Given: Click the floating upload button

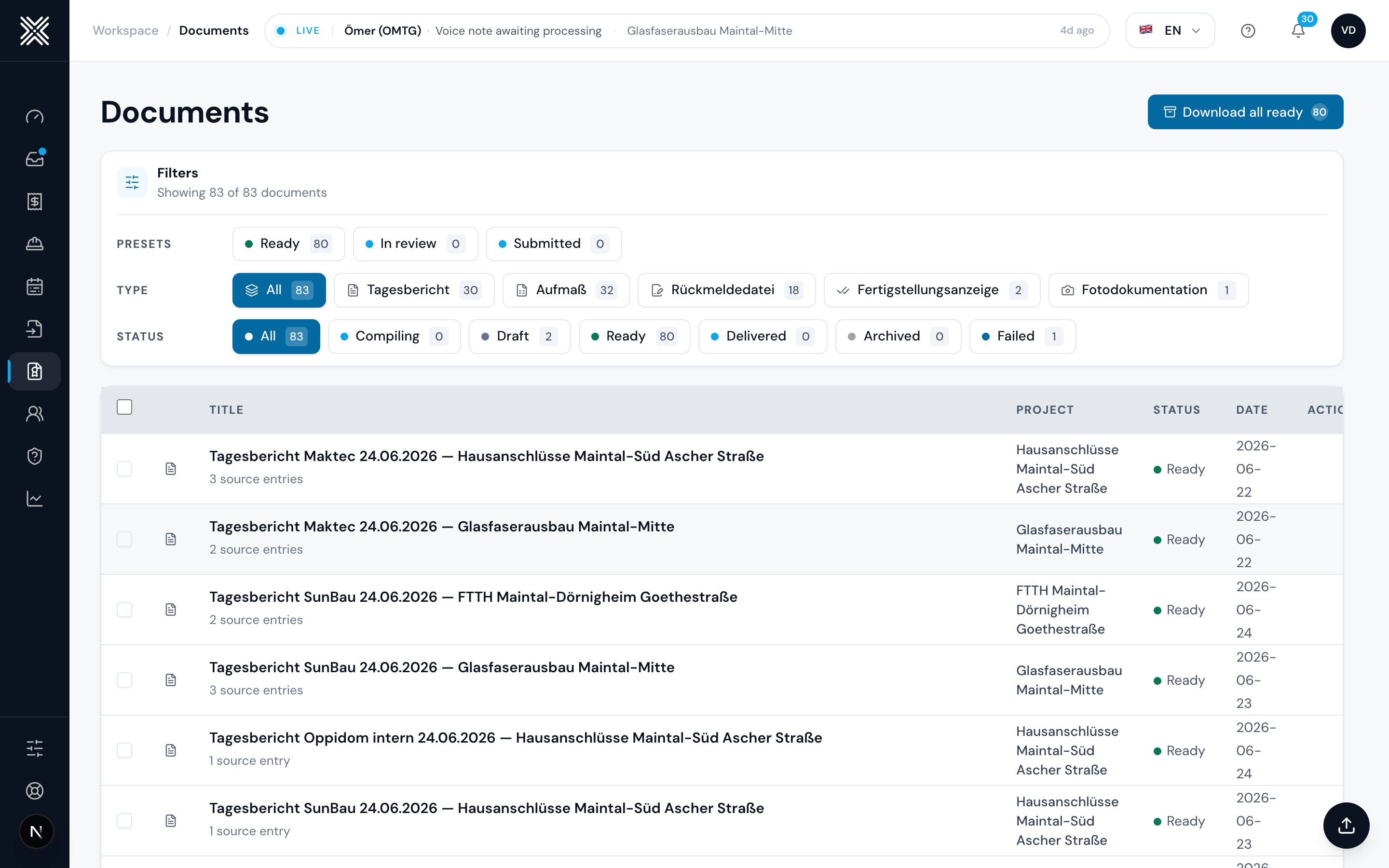Looking at the screenshot, I should (x=1346, y=826).
